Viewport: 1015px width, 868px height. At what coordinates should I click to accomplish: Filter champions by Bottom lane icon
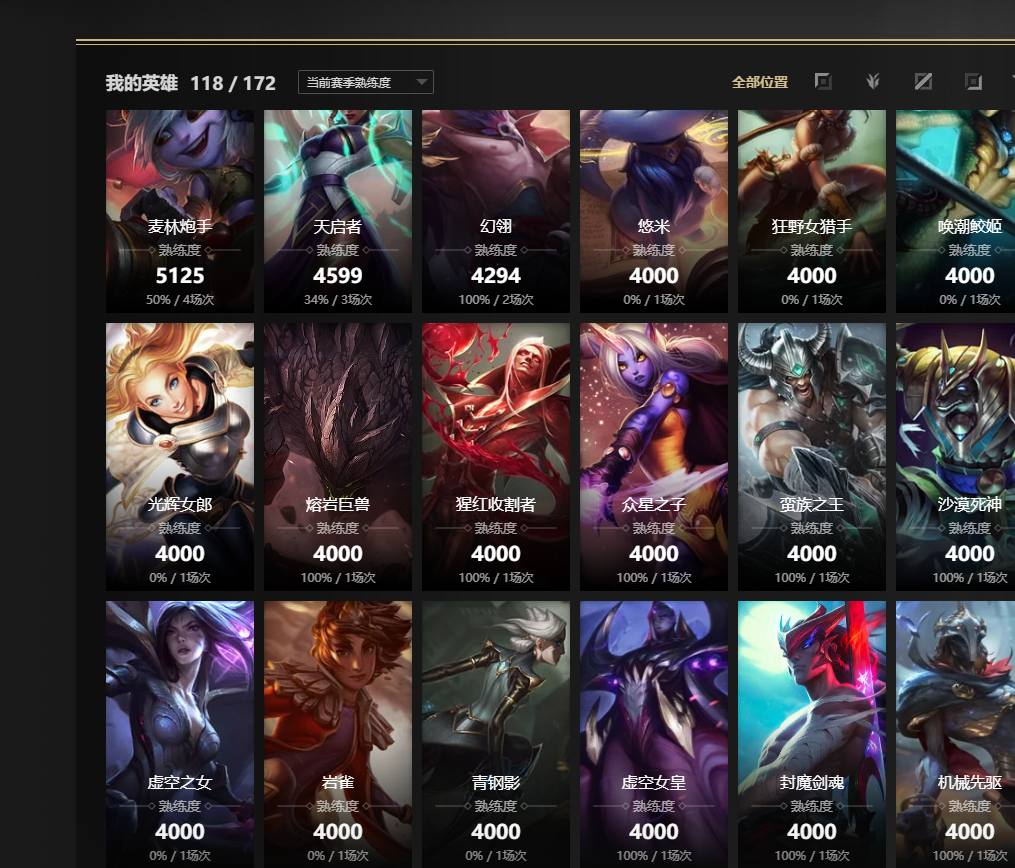[x=973, y=82]
